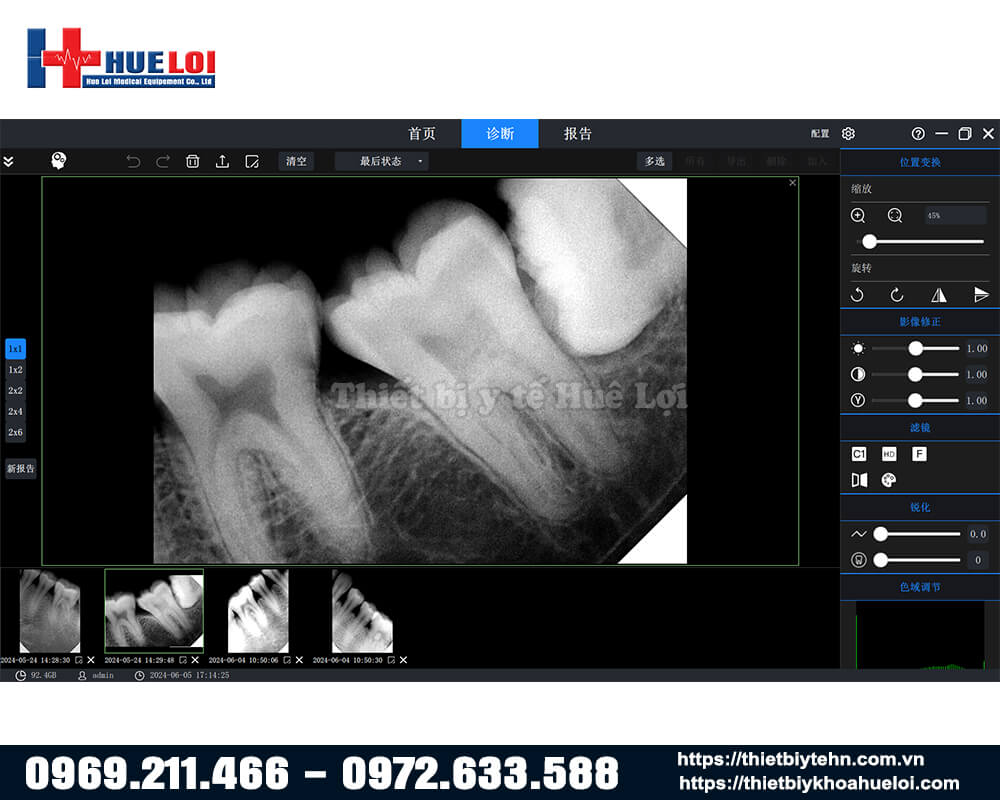Expand the left panel double chevron
Viewport: 1000px width, 800px height.
(8, 161)
